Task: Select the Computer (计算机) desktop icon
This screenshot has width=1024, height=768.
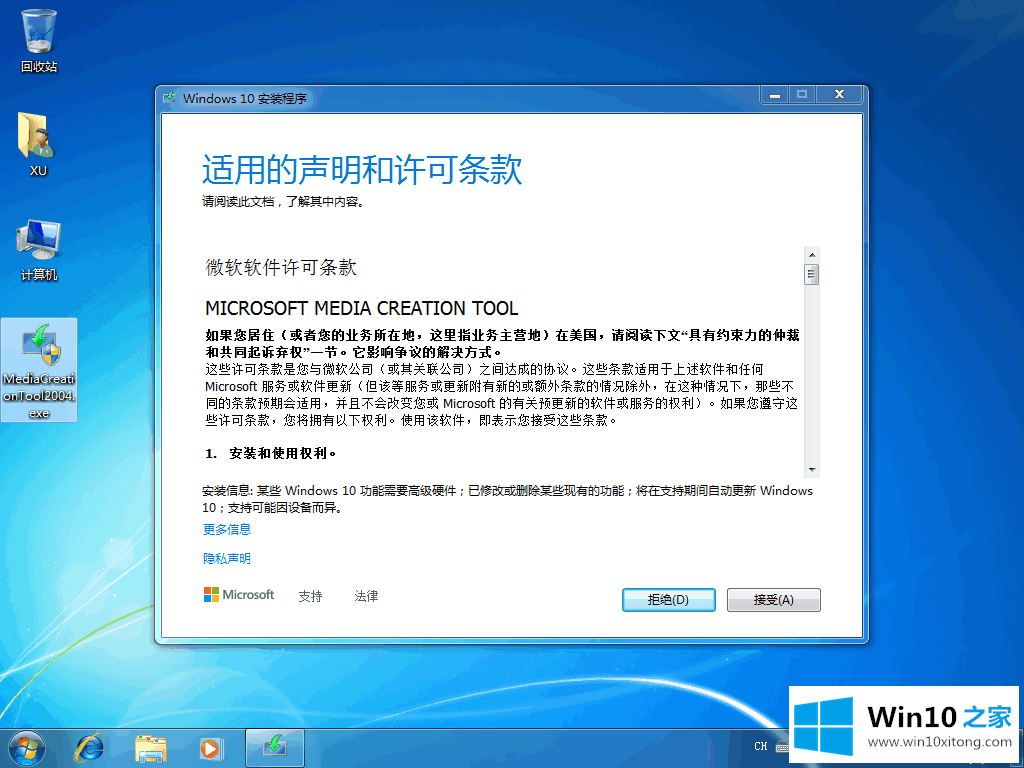Action: 39,250
